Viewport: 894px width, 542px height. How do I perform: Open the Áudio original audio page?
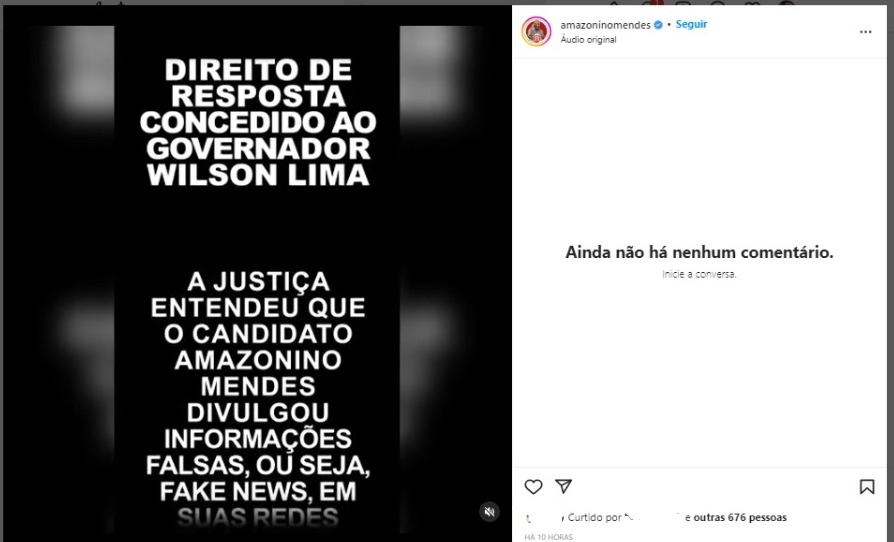pyautogui.click(x=588, y=39)
